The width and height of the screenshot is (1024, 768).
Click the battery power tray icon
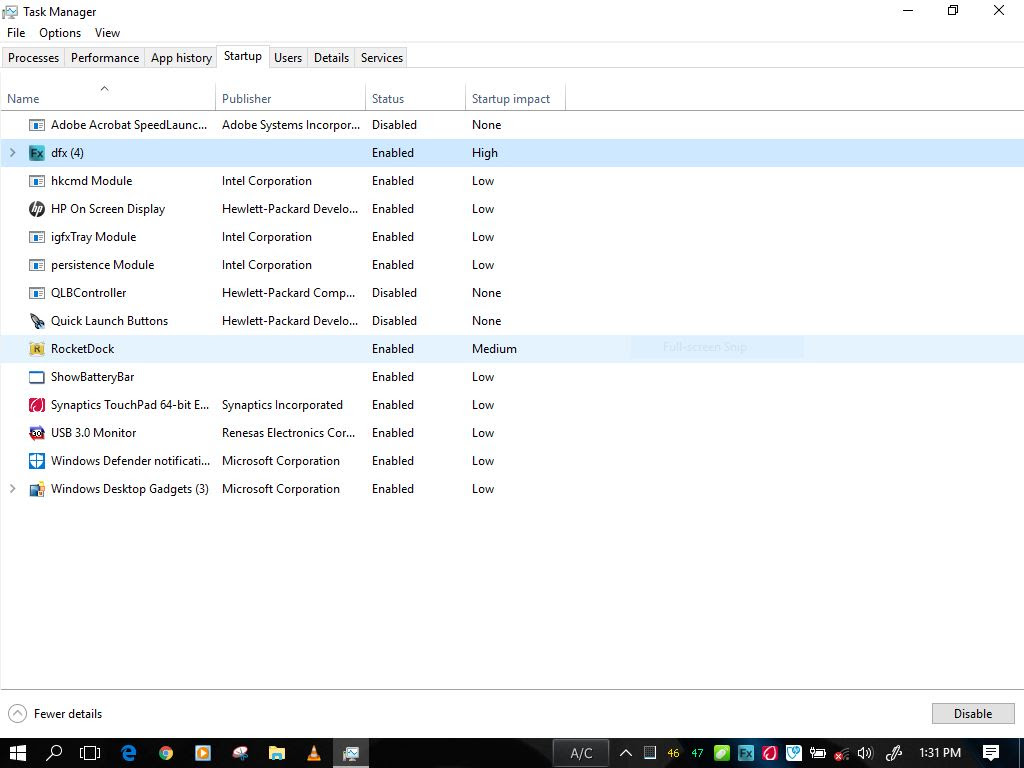[x=817, y=753]
